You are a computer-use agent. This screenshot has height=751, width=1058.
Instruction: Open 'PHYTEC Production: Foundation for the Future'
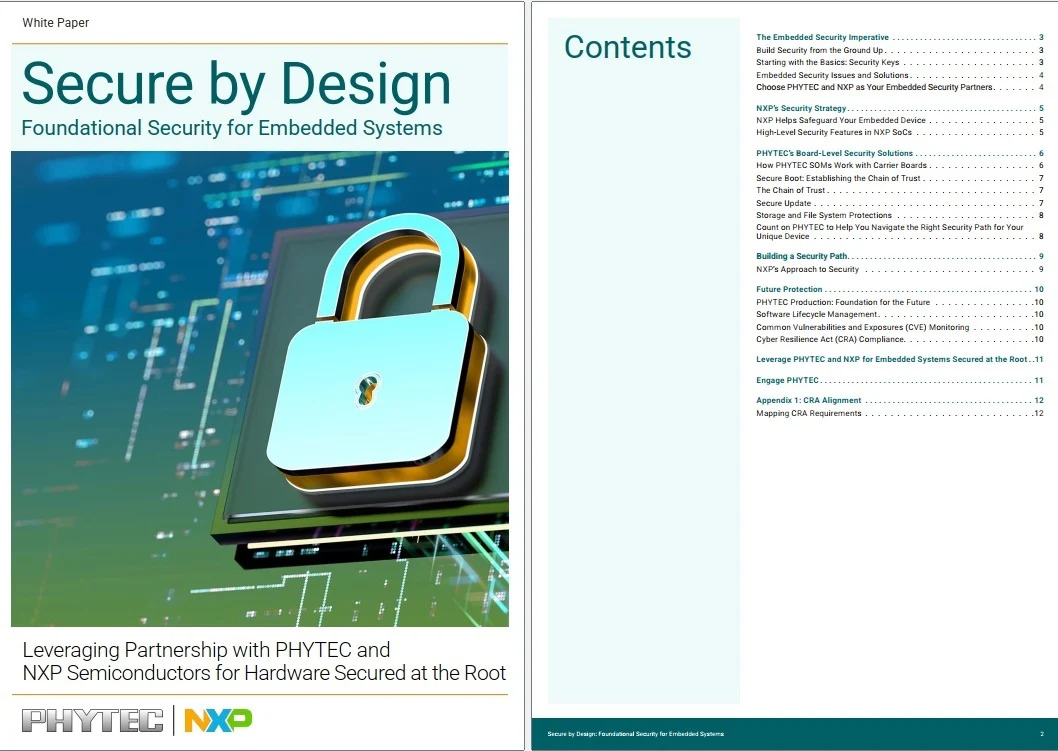(899, 302)
